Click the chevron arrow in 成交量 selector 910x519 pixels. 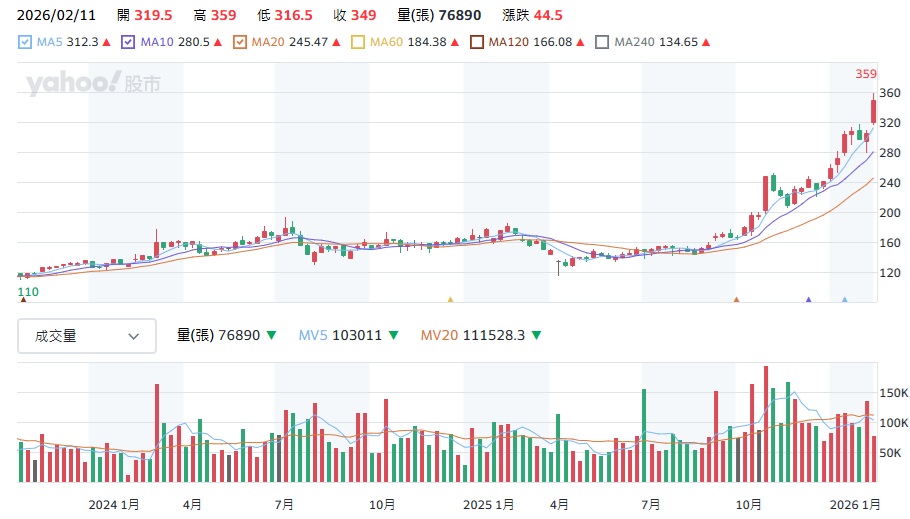(134, 336)
